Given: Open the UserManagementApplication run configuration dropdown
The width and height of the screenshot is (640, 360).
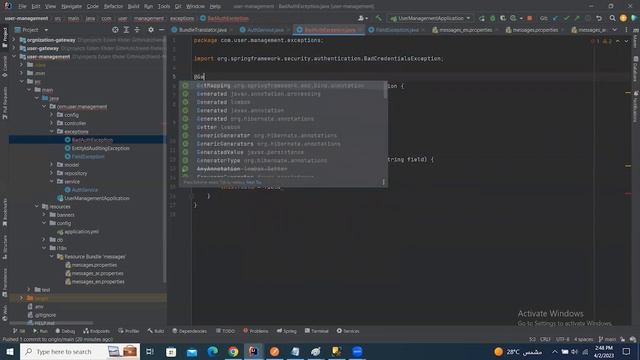Looking at the screenshot, I should click(431, 18).
